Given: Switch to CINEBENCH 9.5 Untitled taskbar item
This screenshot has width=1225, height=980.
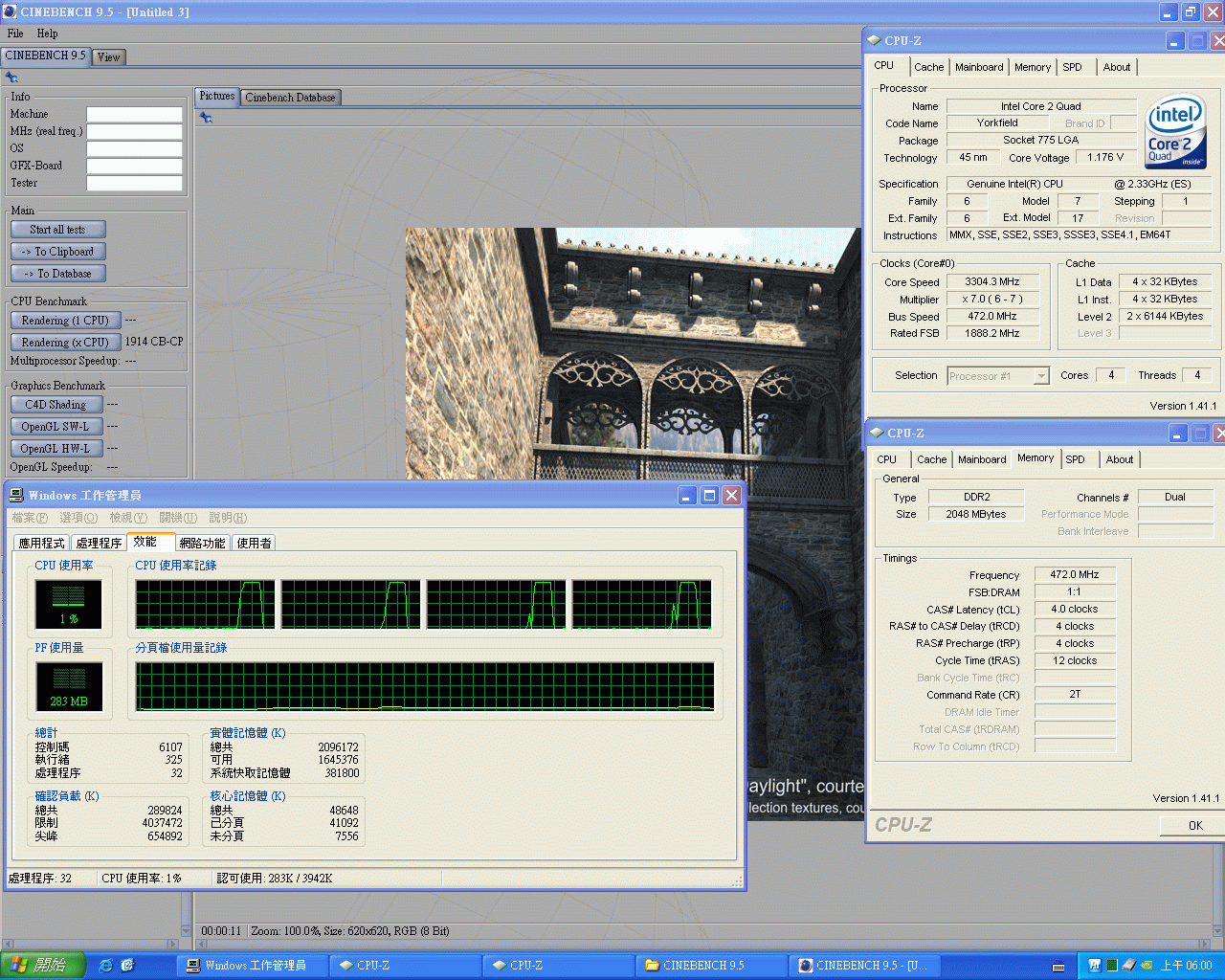Looking at the screenshot, I should click(x=865, y=965).
